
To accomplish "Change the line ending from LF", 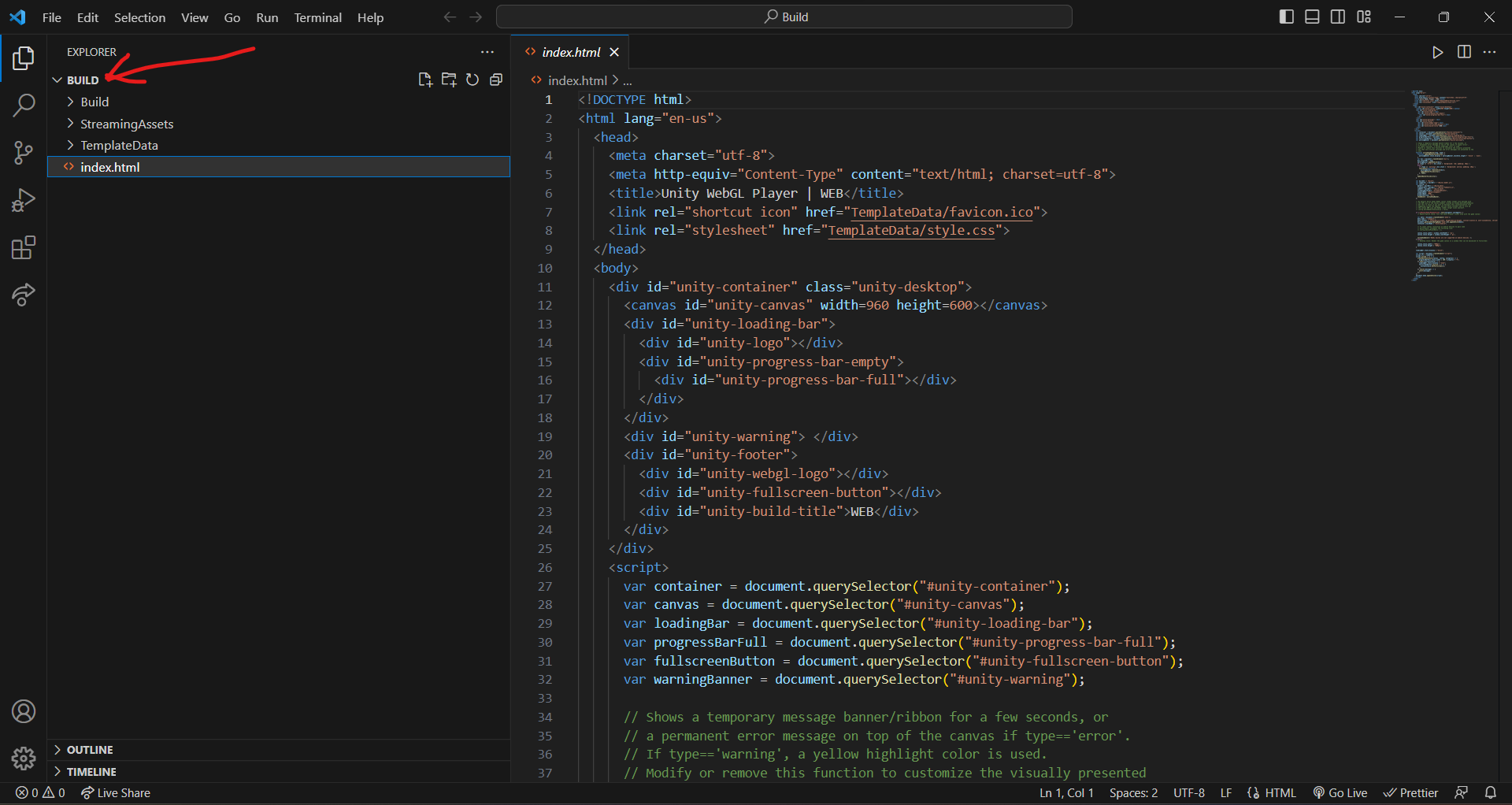I will pos(1226,792).
